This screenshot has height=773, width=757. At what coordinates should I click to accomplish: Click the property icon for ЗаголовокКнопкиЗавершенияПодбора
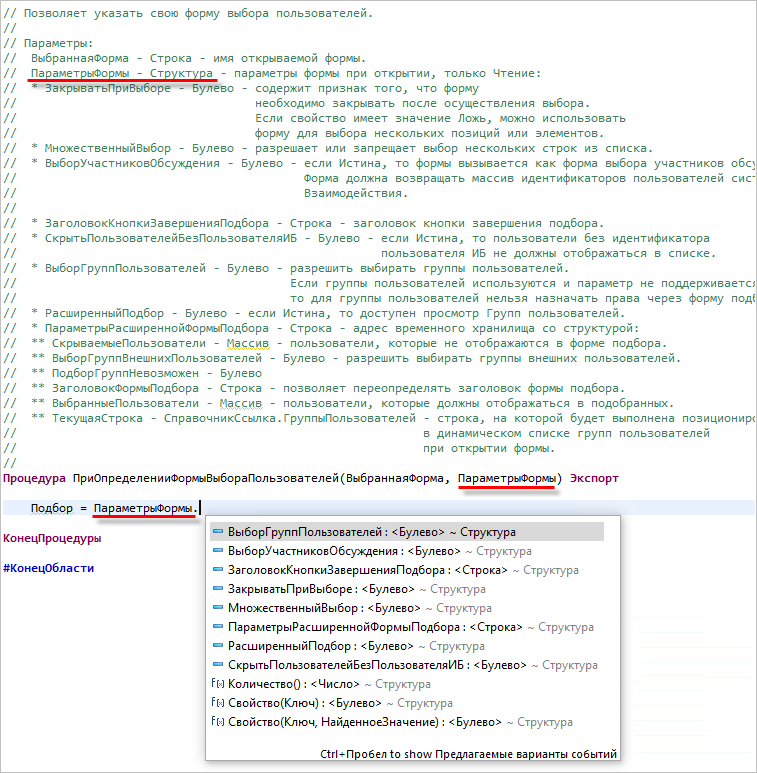coord(217,570)
